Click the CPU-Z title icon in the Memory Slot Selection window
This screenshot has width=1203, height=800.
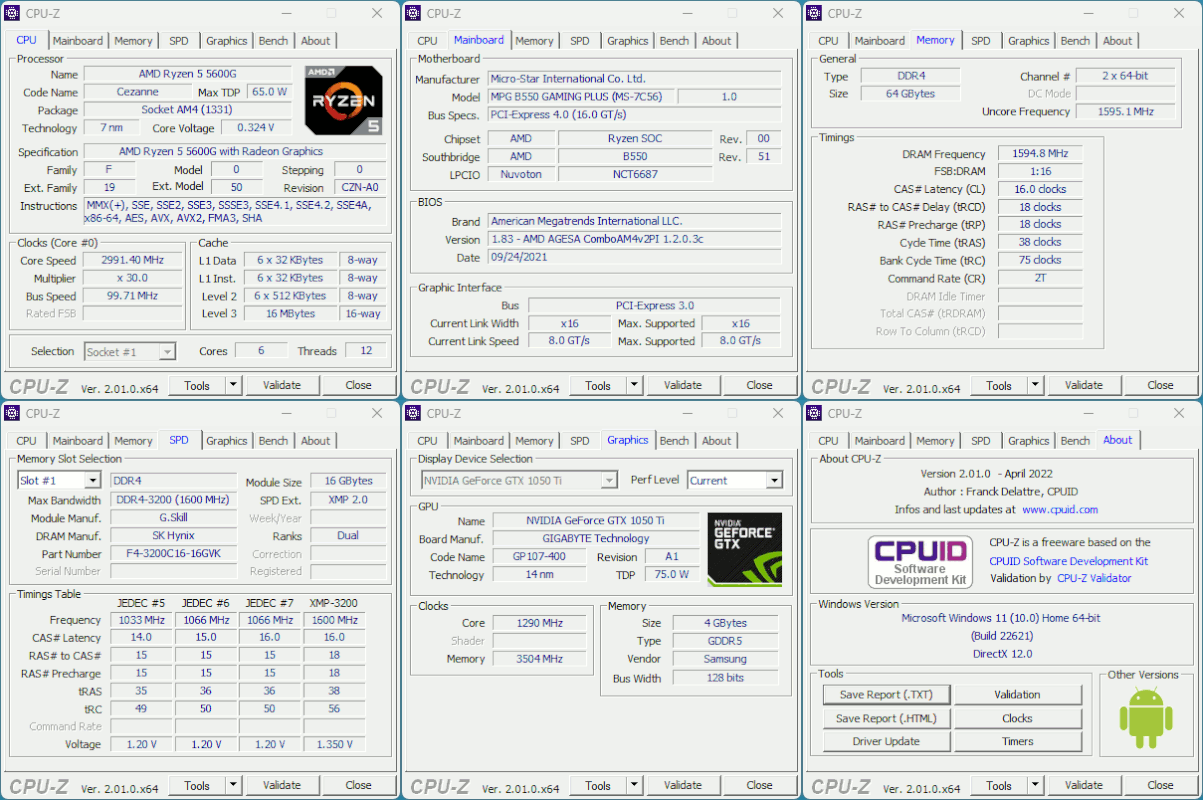coord(13,413)
